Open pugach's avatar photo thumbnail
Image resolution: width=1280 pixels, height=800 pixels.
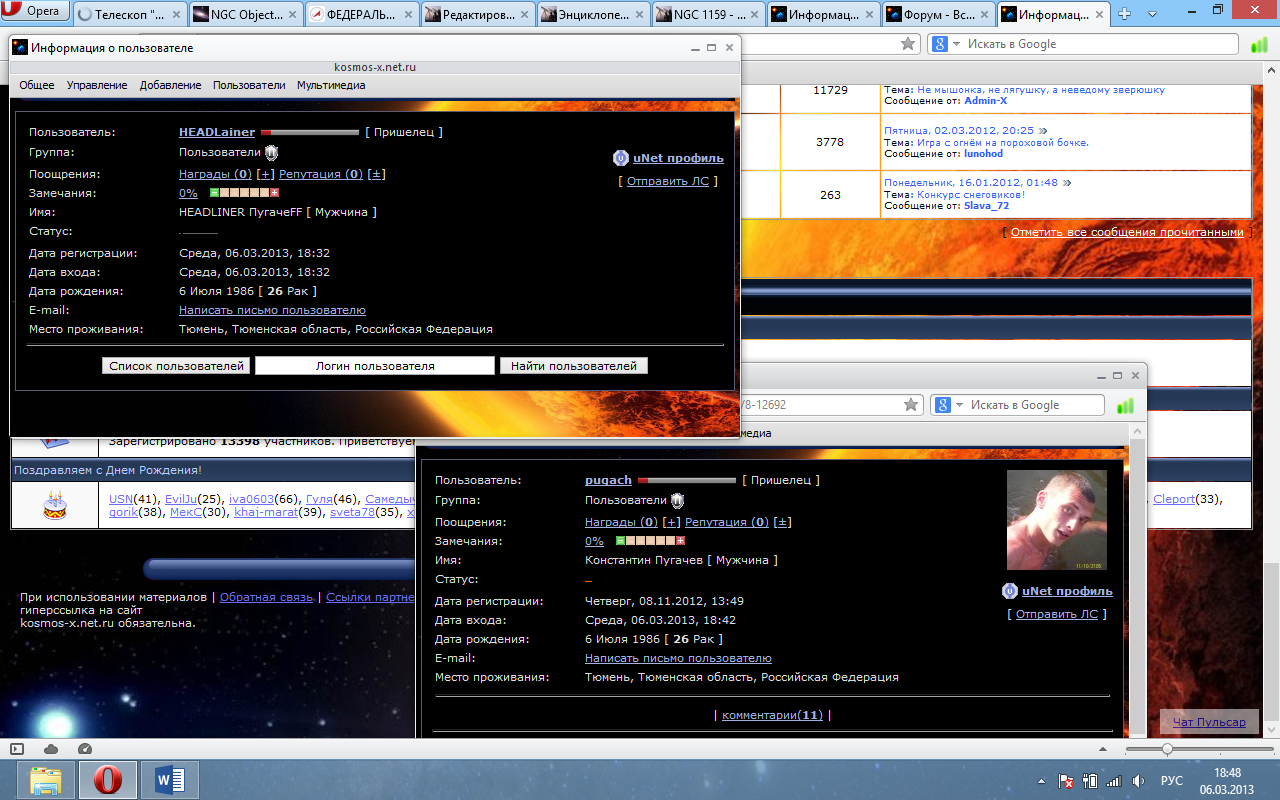[1057, 520]
